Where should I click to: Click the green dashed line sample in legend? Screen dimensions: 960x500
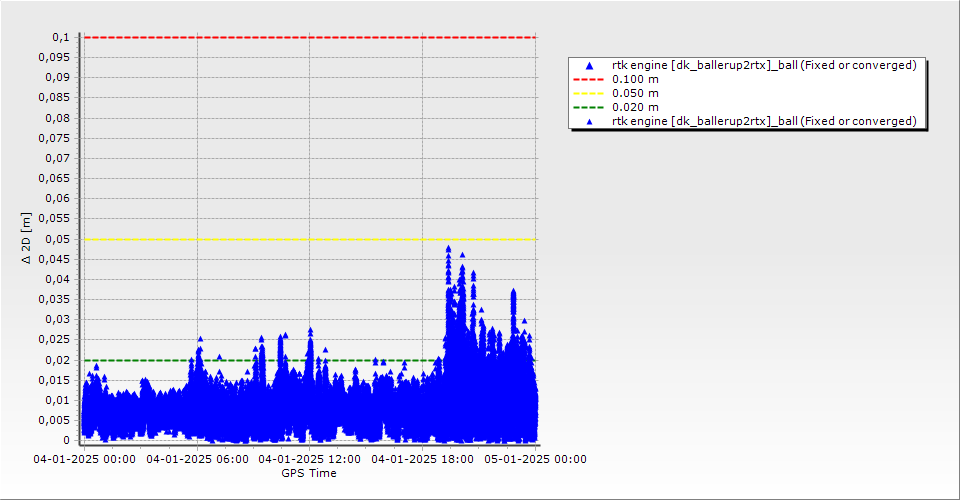(x=589, y=107)
